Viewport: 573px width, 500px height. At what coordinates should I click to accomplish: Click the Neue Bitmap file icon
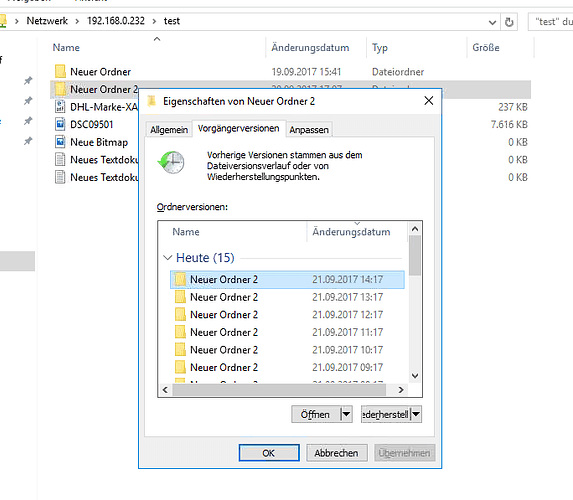tap(60, 142)
